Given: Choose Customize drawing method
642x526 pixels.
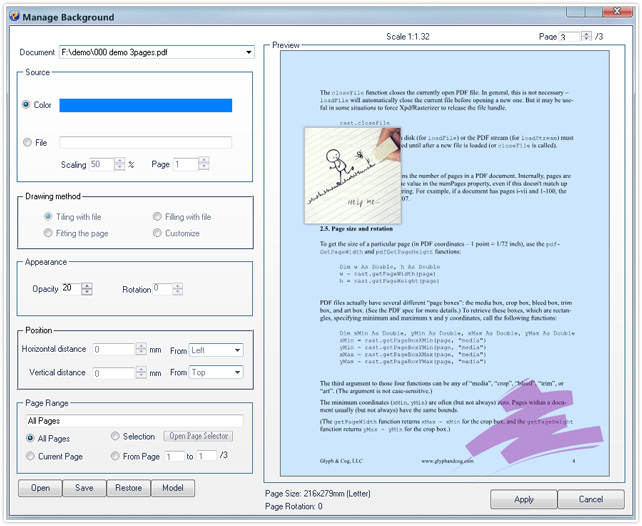Looking at the screenshot, I should pos(157,233).
